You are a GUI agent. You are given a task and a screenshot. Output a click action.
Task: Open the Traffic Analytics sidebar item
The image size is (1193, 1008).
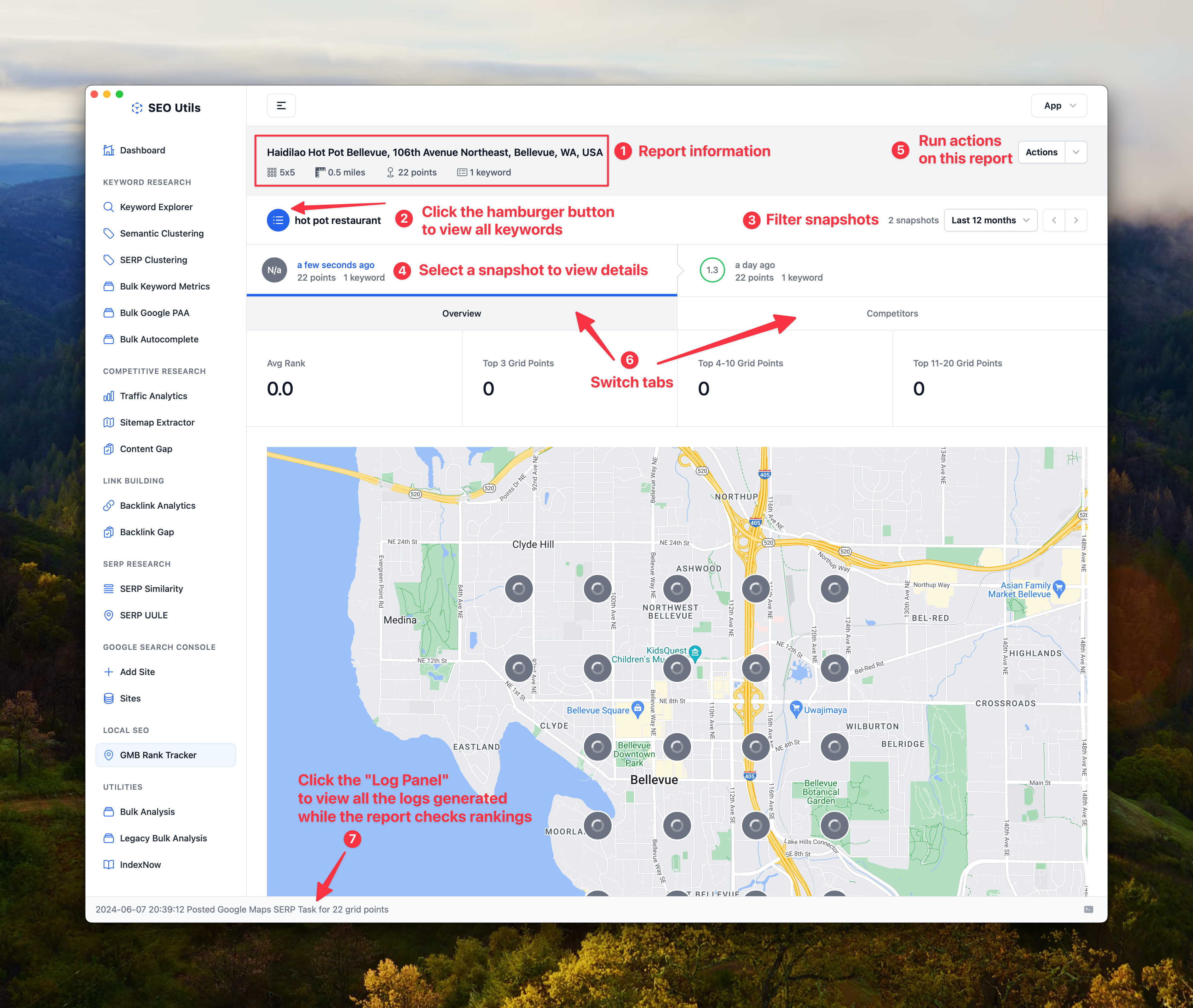click(x=153, y=396)
